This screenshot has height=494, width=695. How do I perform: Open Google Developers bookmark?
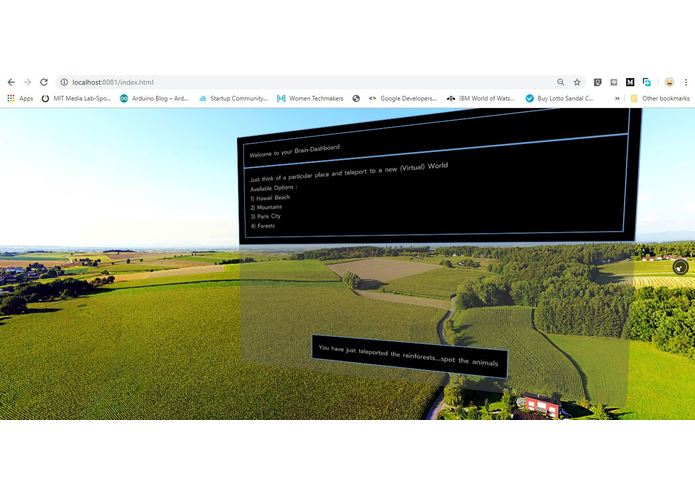(402, 98)
